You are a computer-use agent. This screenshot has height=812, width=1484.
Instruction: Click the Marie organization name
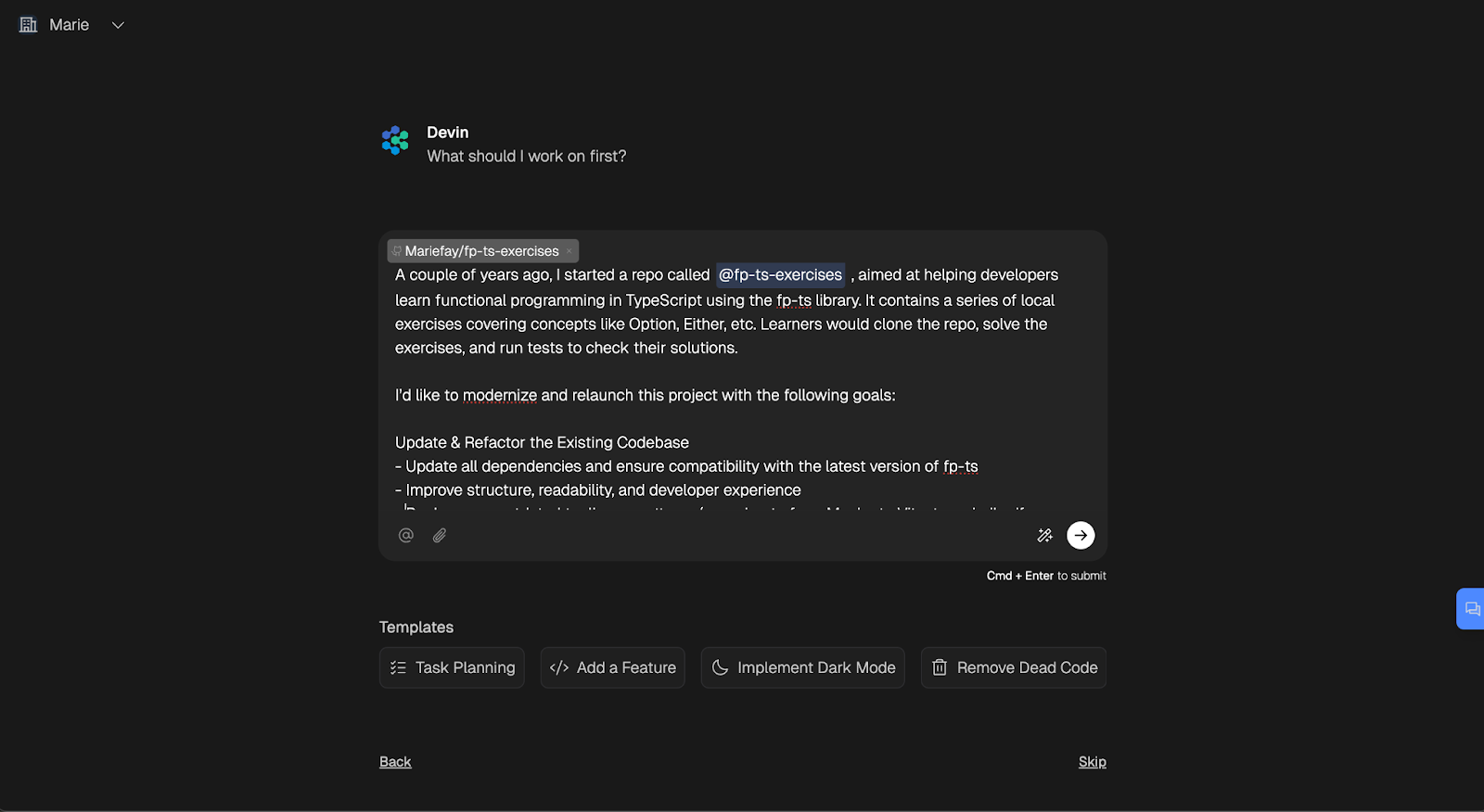[x=70, y=25]
